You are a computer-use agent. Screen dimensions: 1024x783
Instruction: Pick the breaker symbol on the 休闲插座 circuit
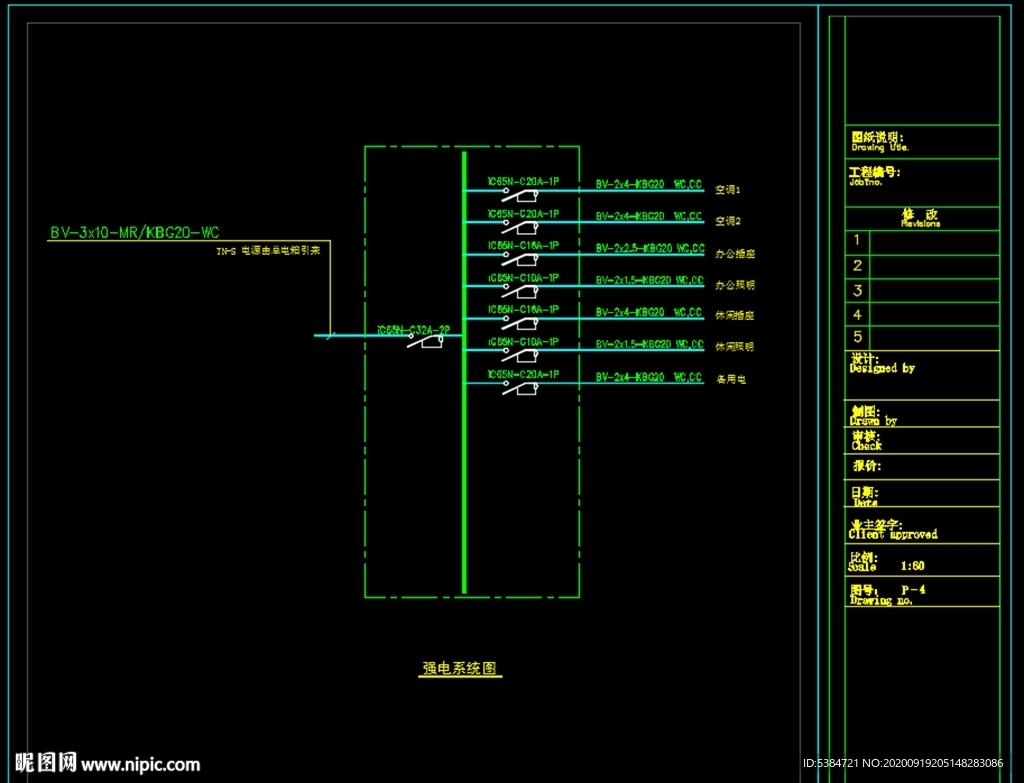[x=520, y=323]
